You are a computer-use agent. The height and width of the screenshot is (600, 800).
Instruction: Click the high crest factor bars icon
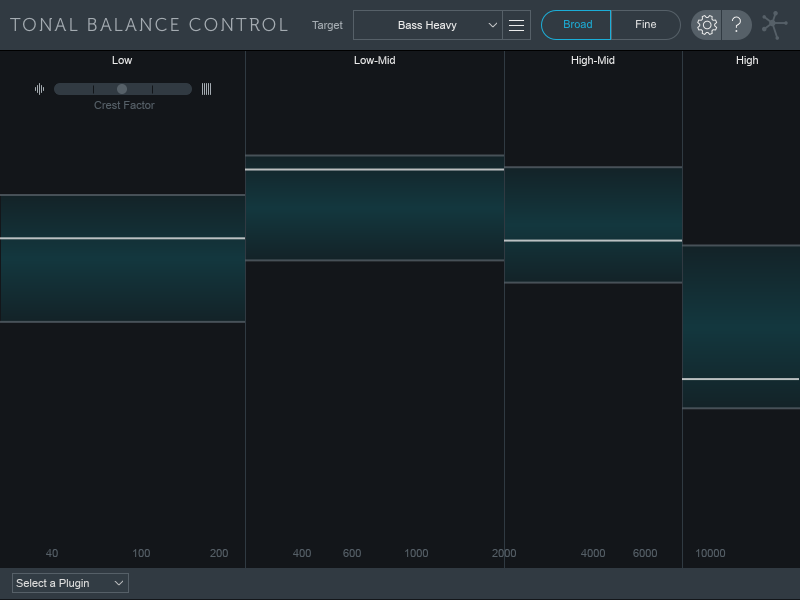point(206,89)
